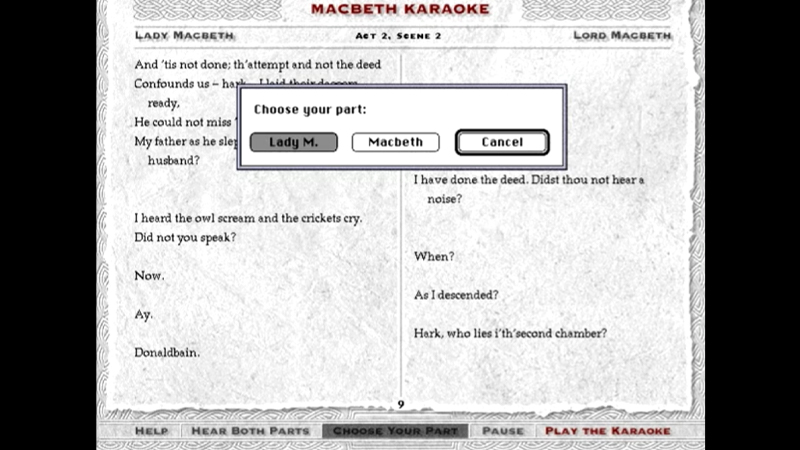This screenshot has height=450, width=800.
Task: Select the Macbeth part button
Action: tap(395, 142)
